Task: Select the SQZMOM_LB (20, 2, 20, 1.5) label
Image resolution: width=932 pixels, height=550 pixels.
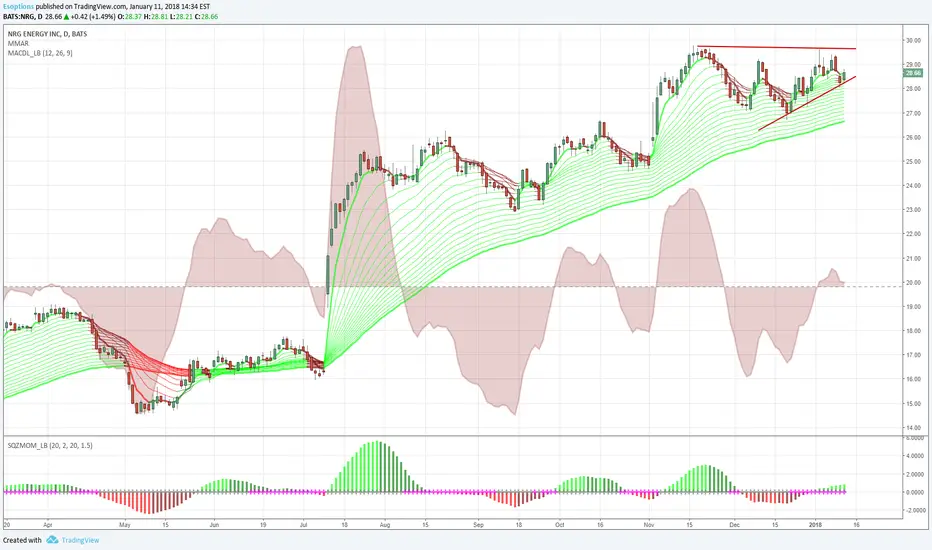Action: tap(50, 445)
